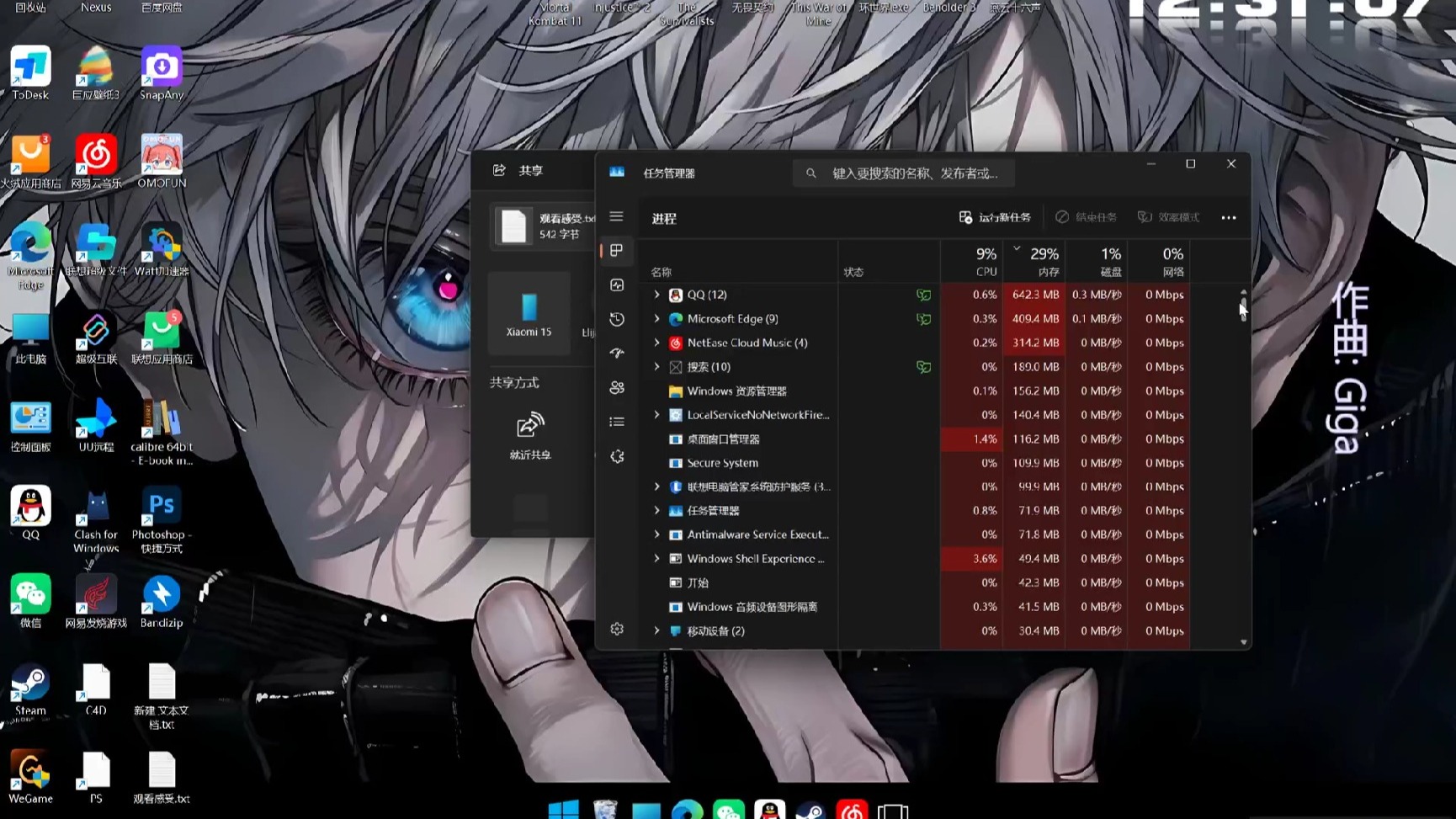Click the 运行新任务 button

(x=995, y=217)
